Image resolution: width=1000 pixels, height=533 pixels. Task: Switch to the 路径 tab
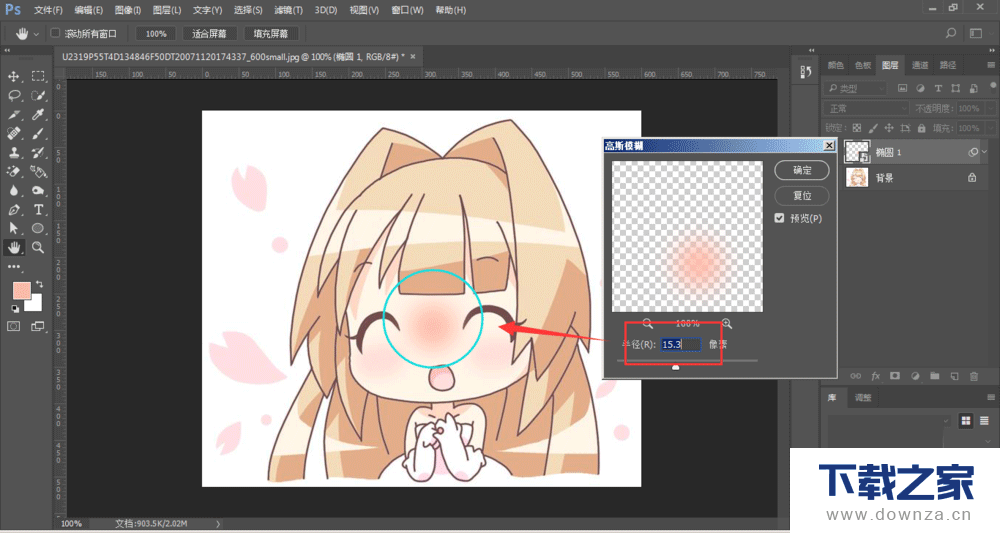pyautogui.click(x=948, y=65)
